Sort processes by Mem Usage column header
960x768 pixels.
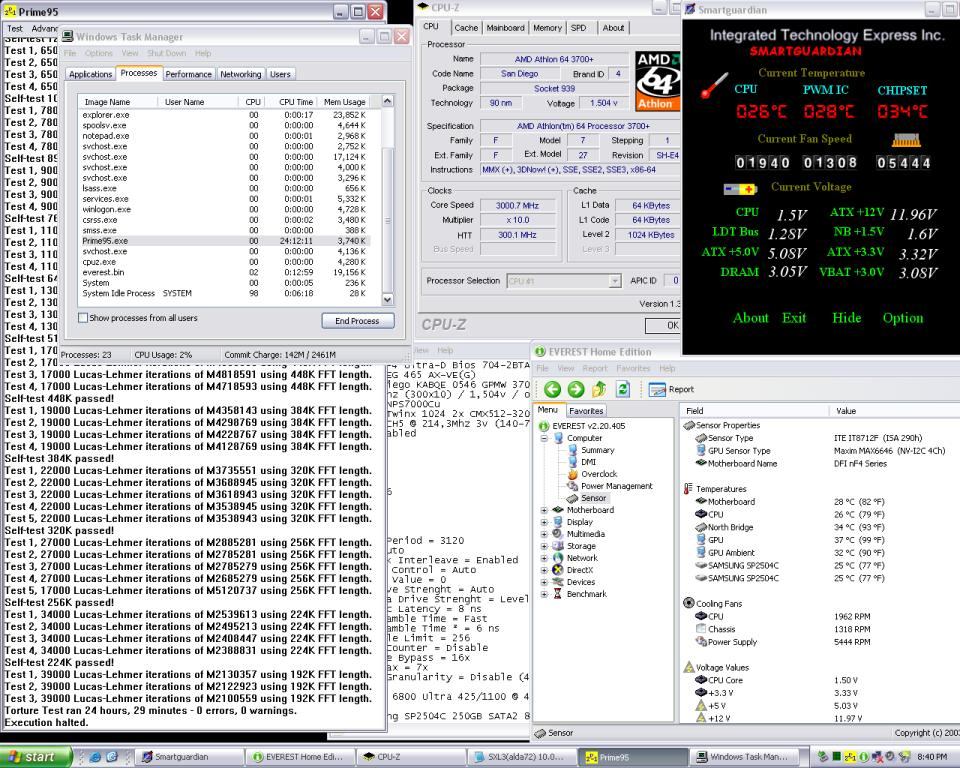click(x=345, y=102)
